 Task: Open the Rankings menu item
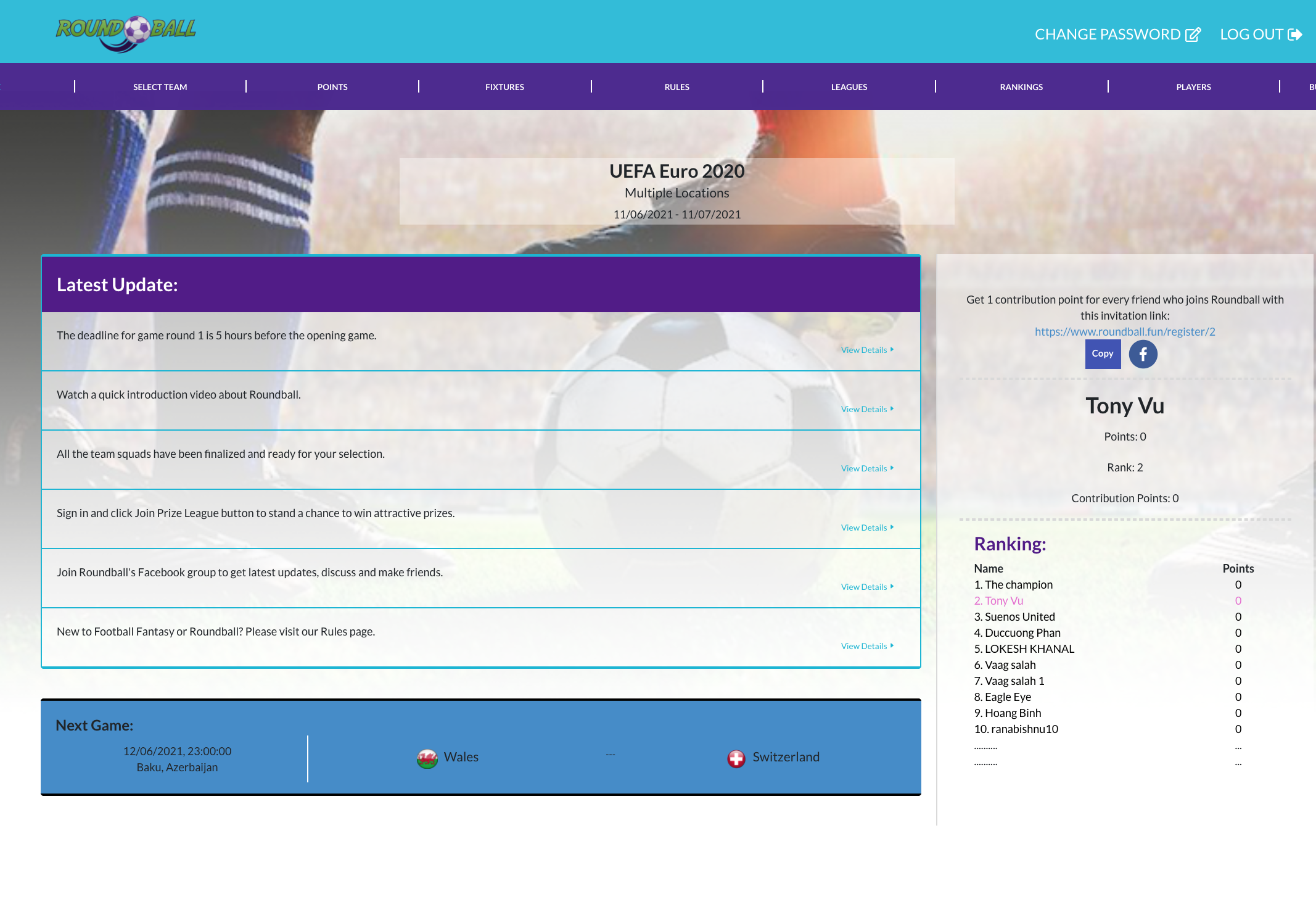click(1021, 87)
